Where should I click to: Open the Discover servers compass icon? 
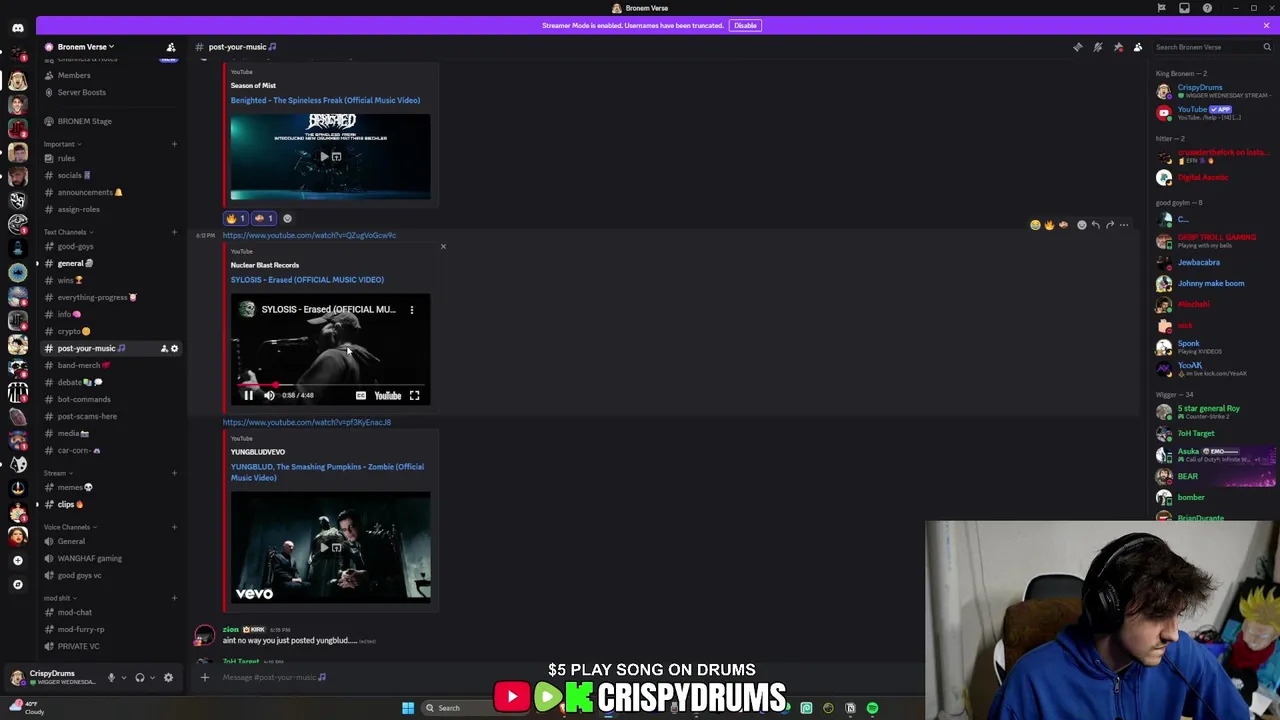click(x=18, y=584)
